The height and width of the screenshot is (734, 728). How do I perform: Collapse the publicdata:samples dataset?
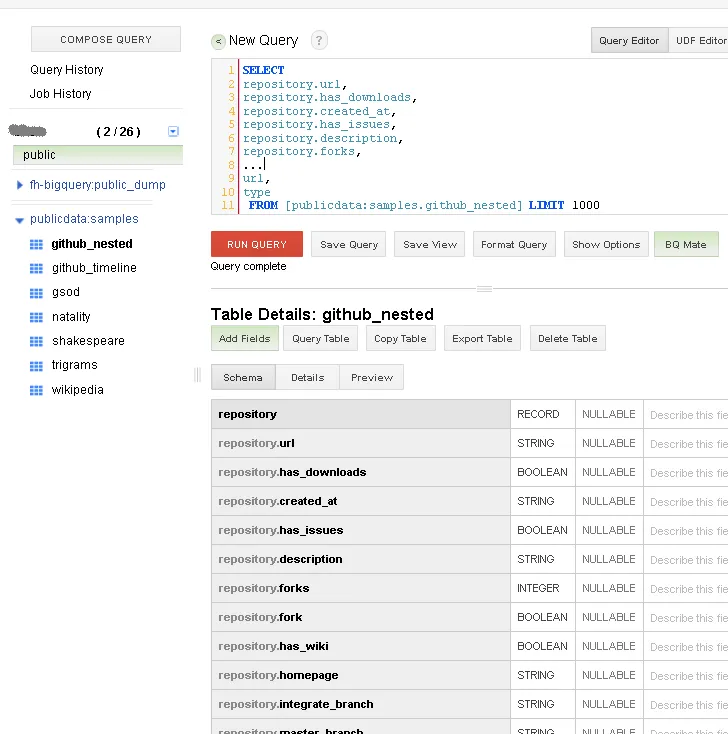(x=20, y=220)
